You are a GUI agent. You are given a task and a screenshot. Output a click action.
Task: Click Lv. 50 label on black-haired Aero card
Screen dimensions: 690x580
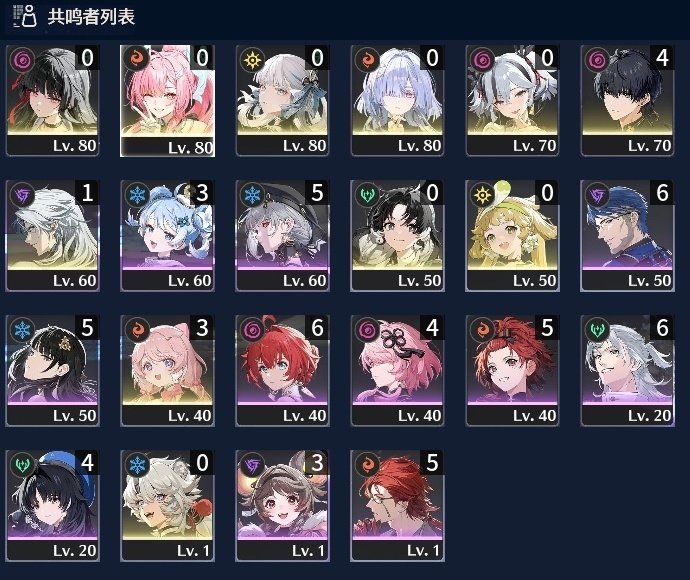coord(419,280)
